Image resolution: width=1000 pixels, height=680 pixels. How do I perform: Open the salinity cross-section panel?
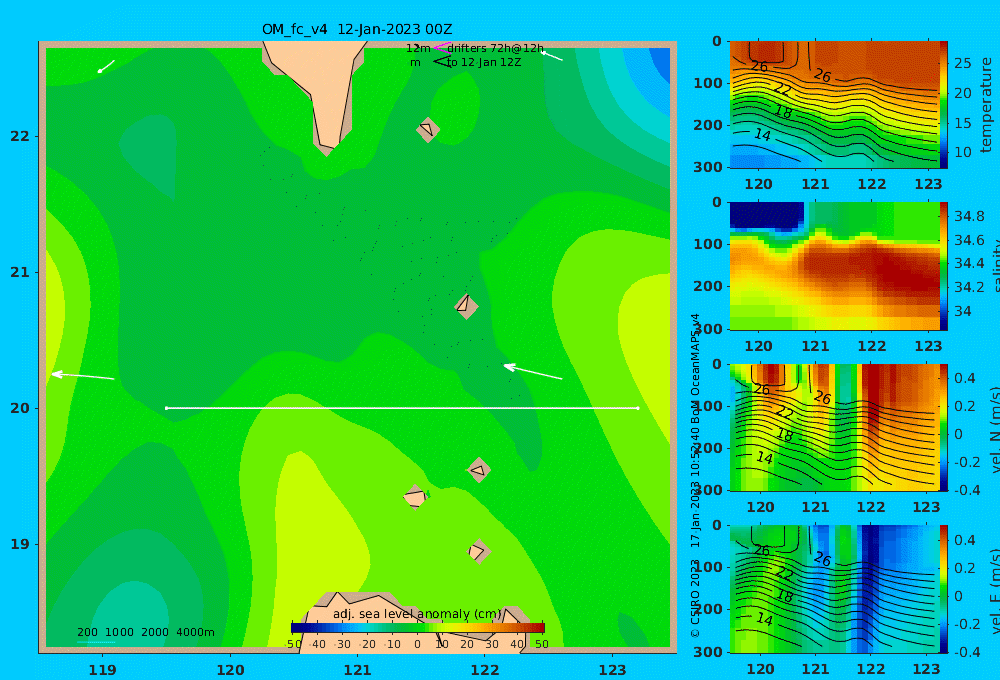tap(834, 266)
